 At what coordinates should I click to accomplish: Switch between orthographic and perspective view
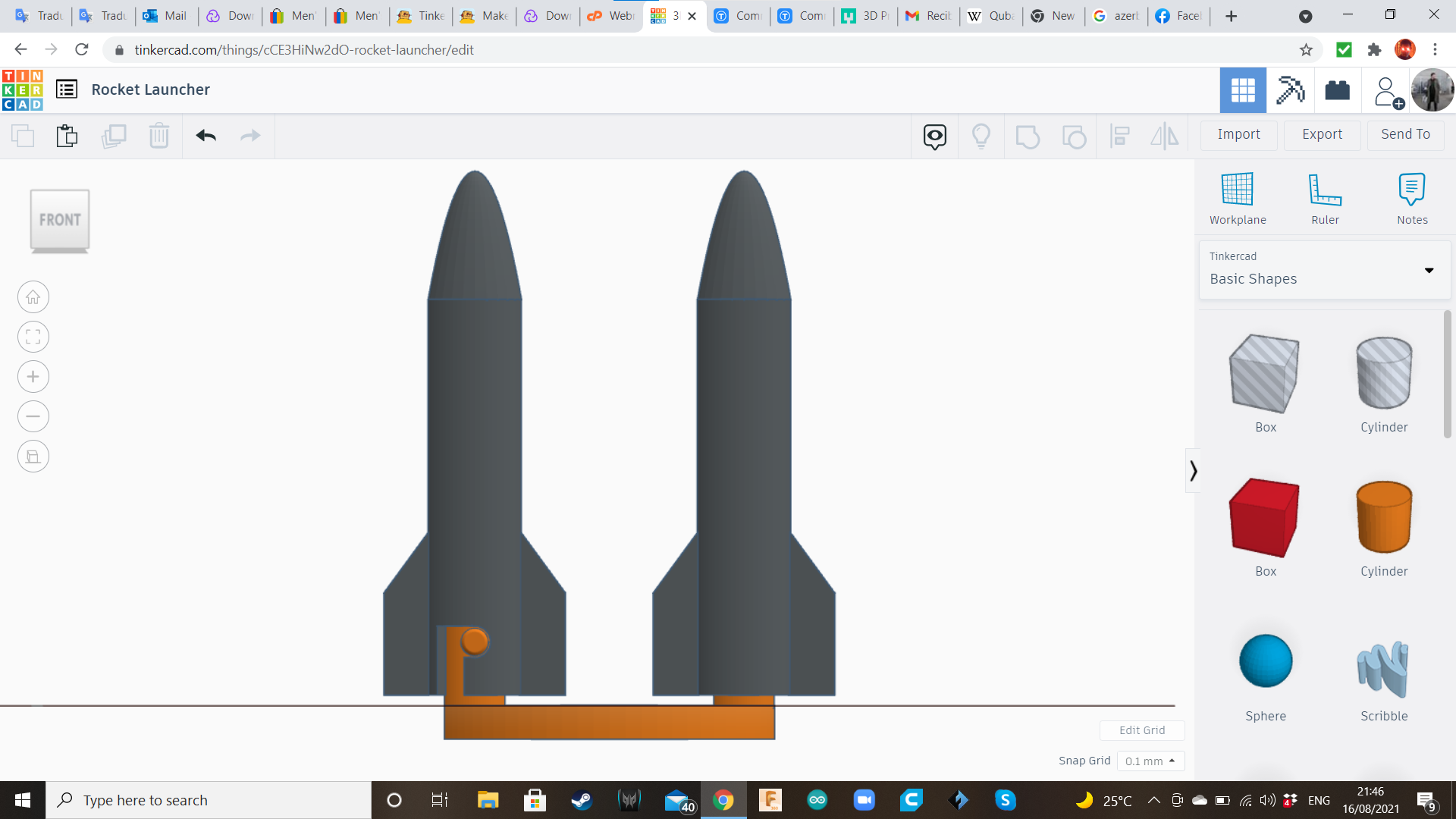coord(33,456)
